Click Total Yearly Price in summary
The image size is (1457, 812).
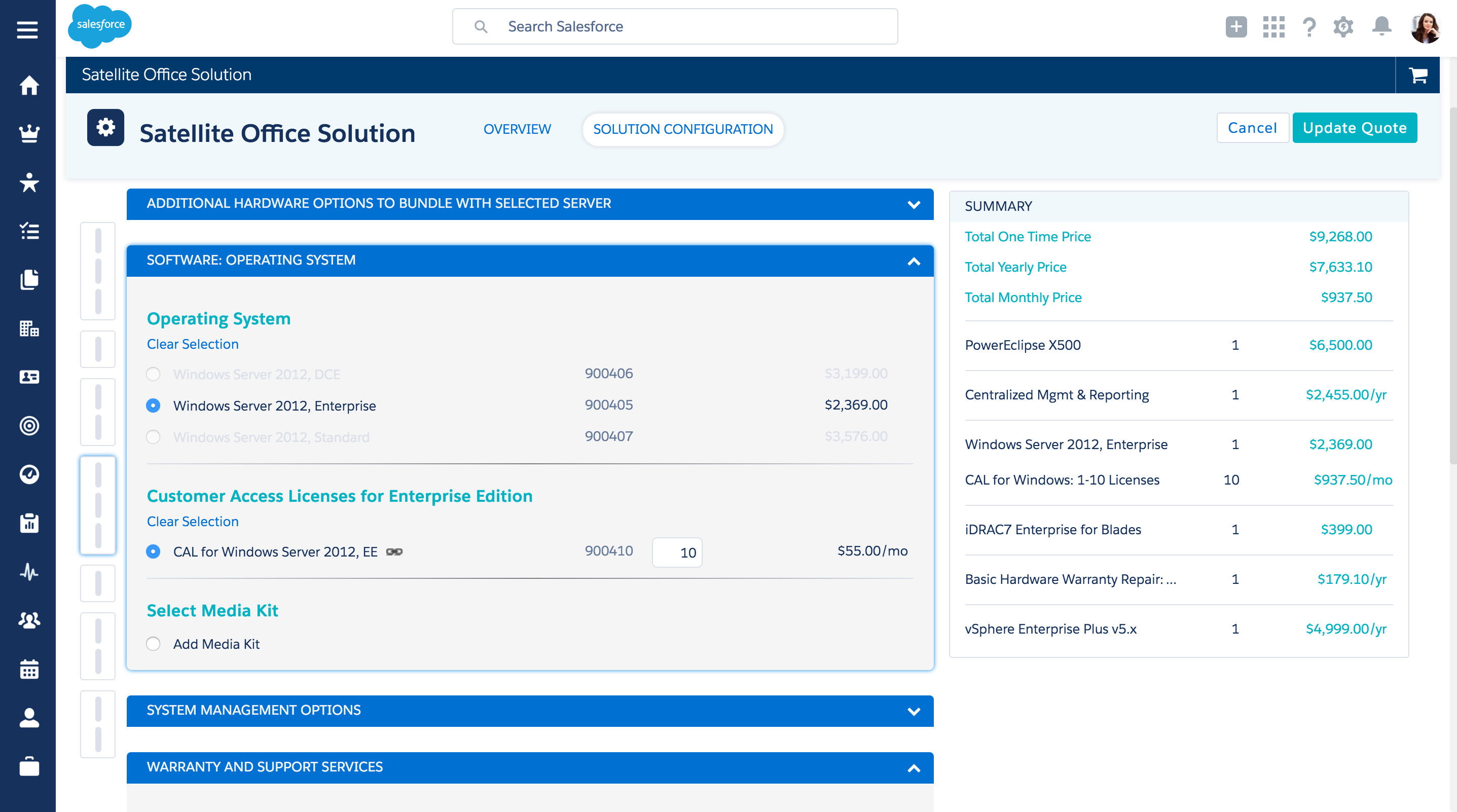(1015, 268)
